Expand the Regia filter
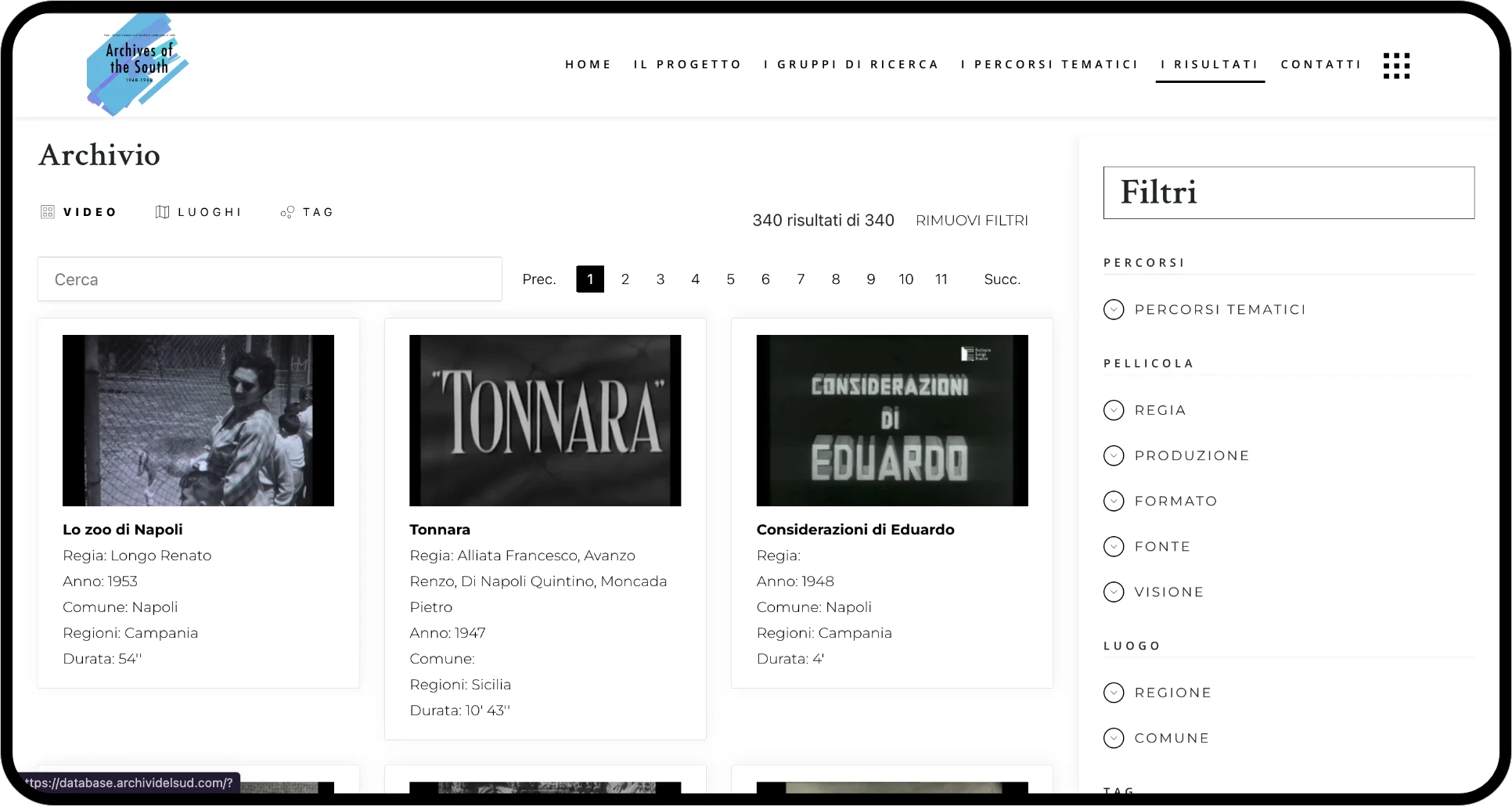This screenshot has height=806, width=1512. 1114,410
